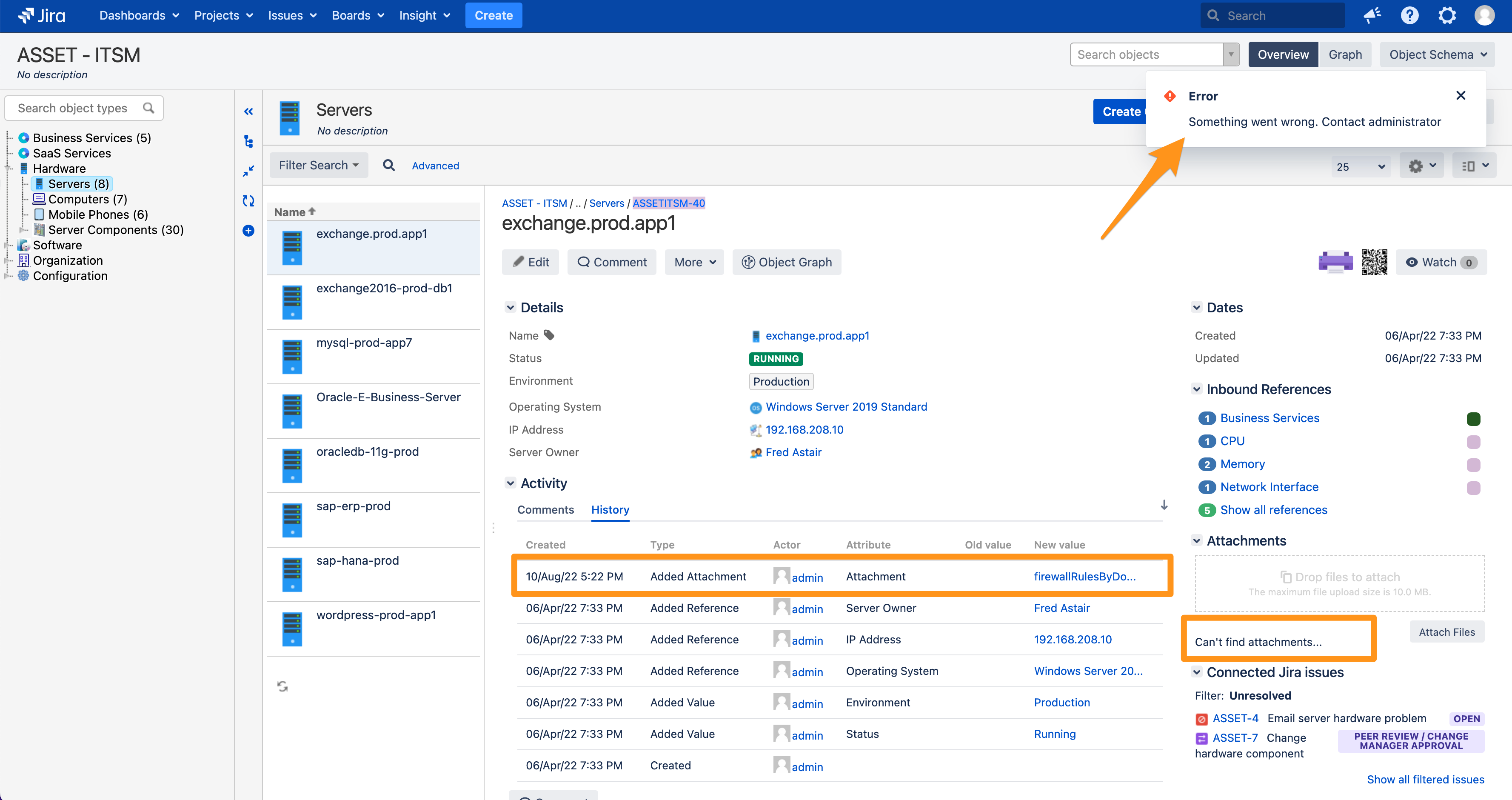Open the Jira help question mark icon
The height and width of the screenshot is (800, 1512).
pos(1409,16)
